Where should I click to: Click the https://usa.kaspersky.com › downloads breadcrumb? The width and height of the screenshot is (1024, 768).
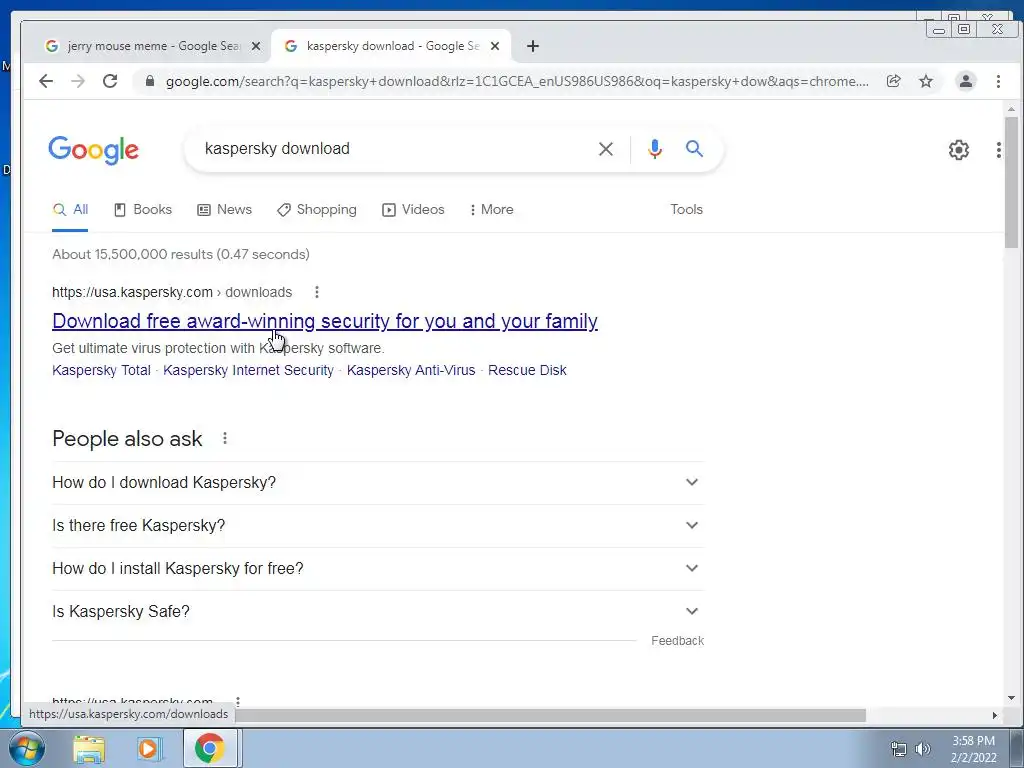172,292
